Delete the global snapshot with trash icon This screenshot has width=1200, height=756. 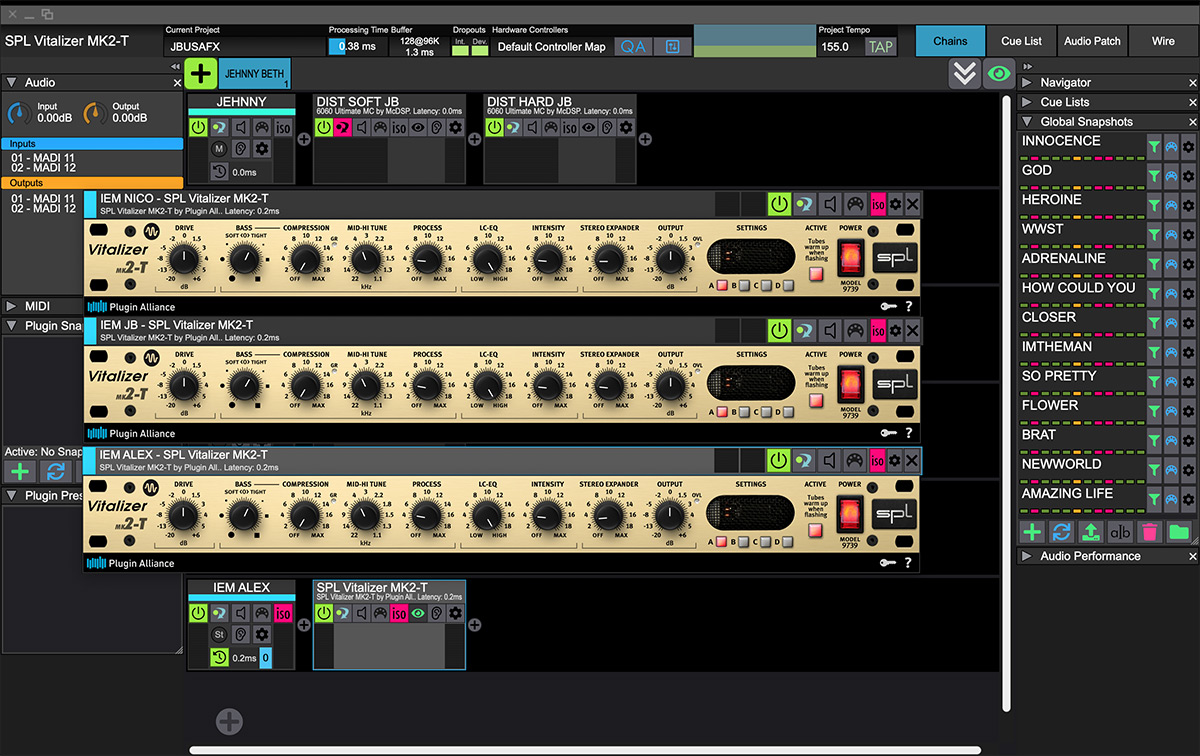pos(1149,533)
